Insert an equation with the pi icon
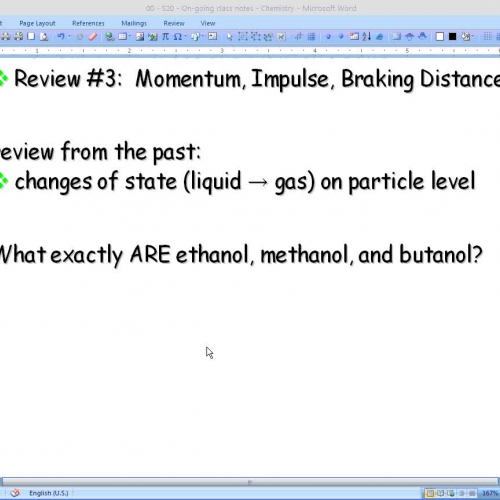Viewport: 500px width, 500px height. pyautogui.click(x=165, y=36)
